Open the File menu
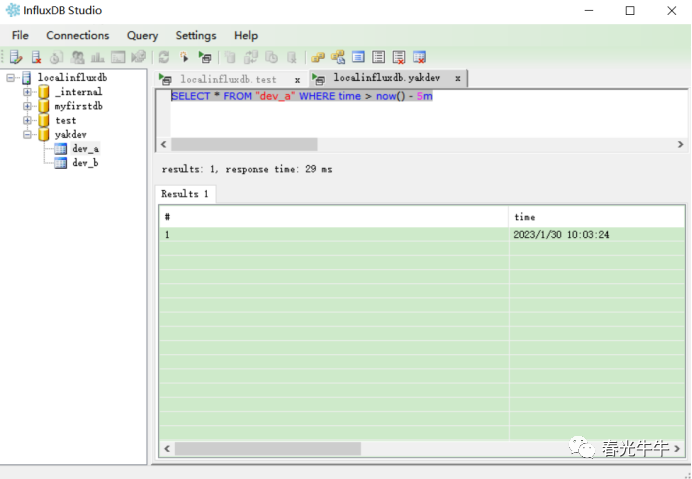This screenshot has height=479, width=692. point(20,35)
